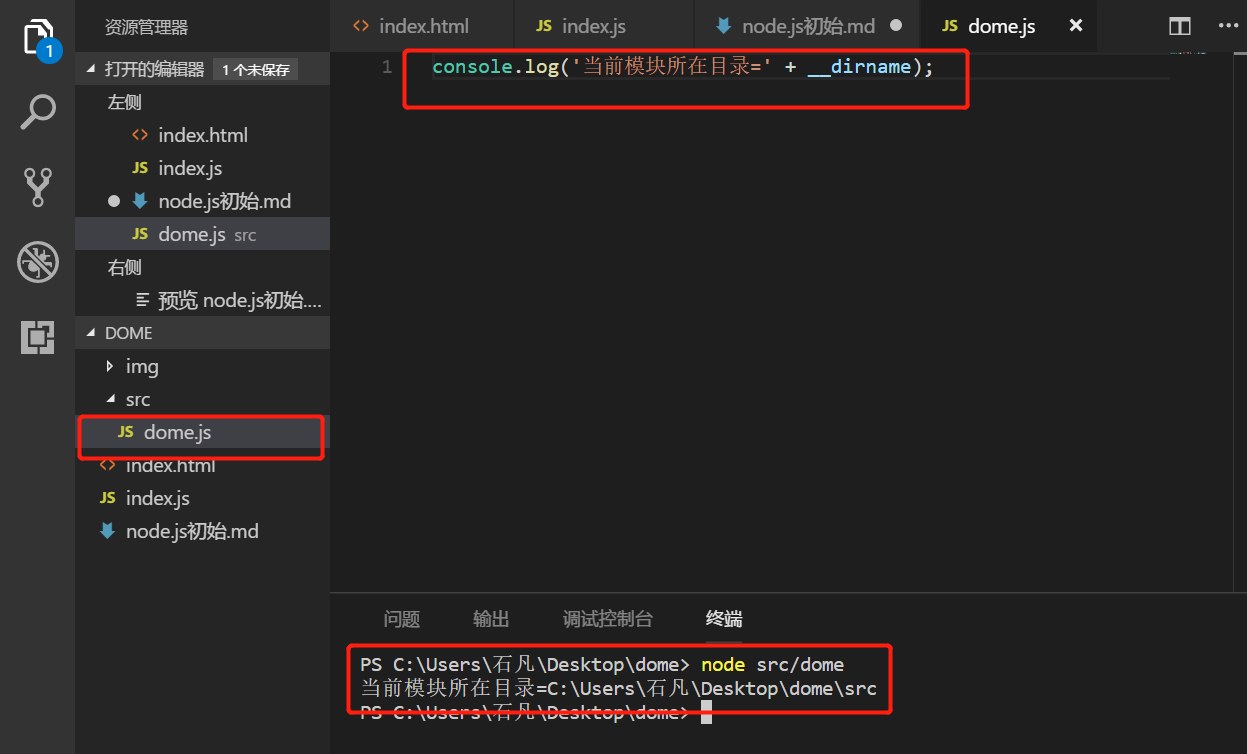
Task: Open the Debug bug icon in activity bar
Action: click(x=38, y=263)
